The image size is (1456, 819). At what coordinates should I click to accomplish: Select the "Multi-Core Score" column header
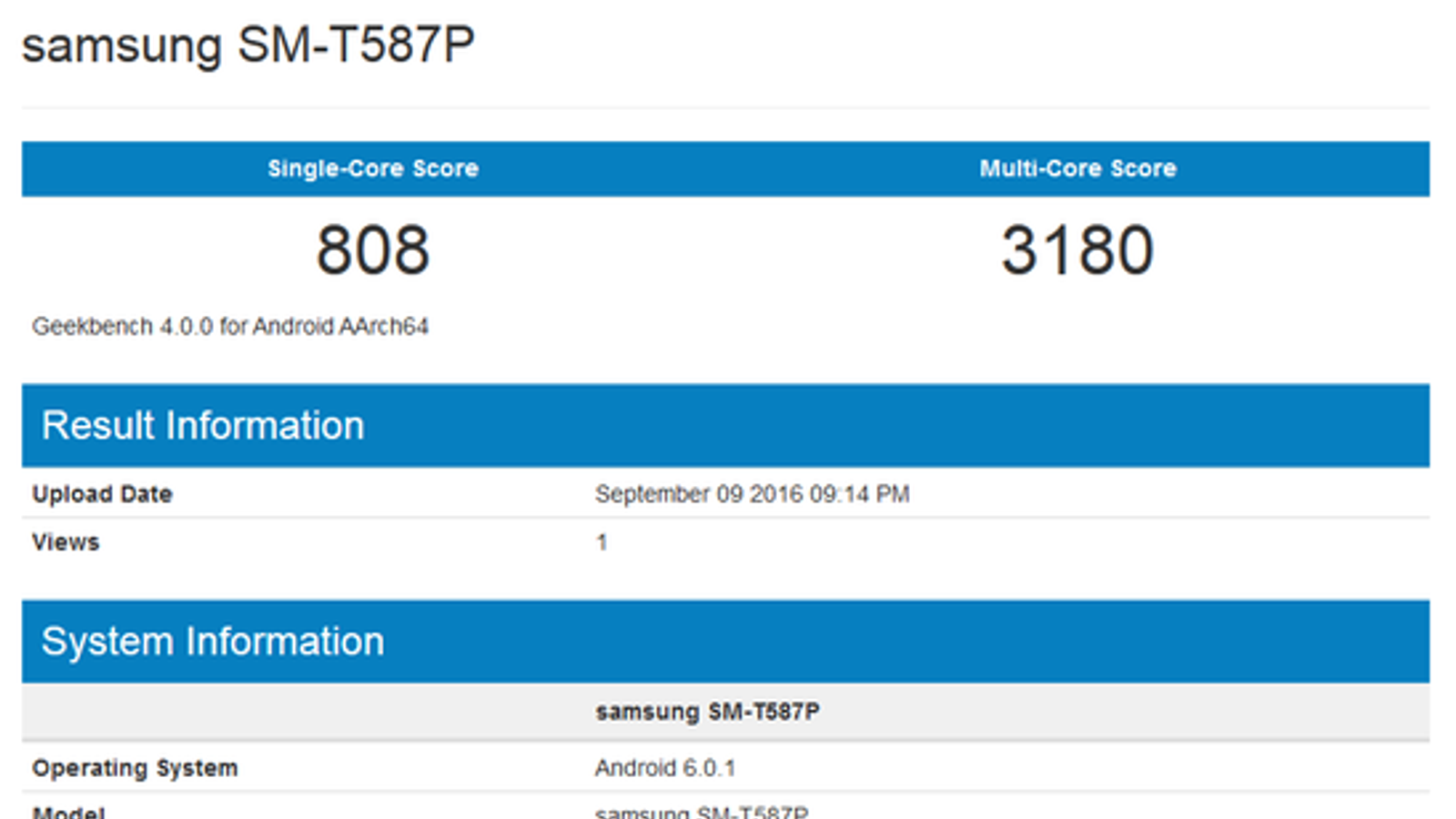tap(1077, 168)
